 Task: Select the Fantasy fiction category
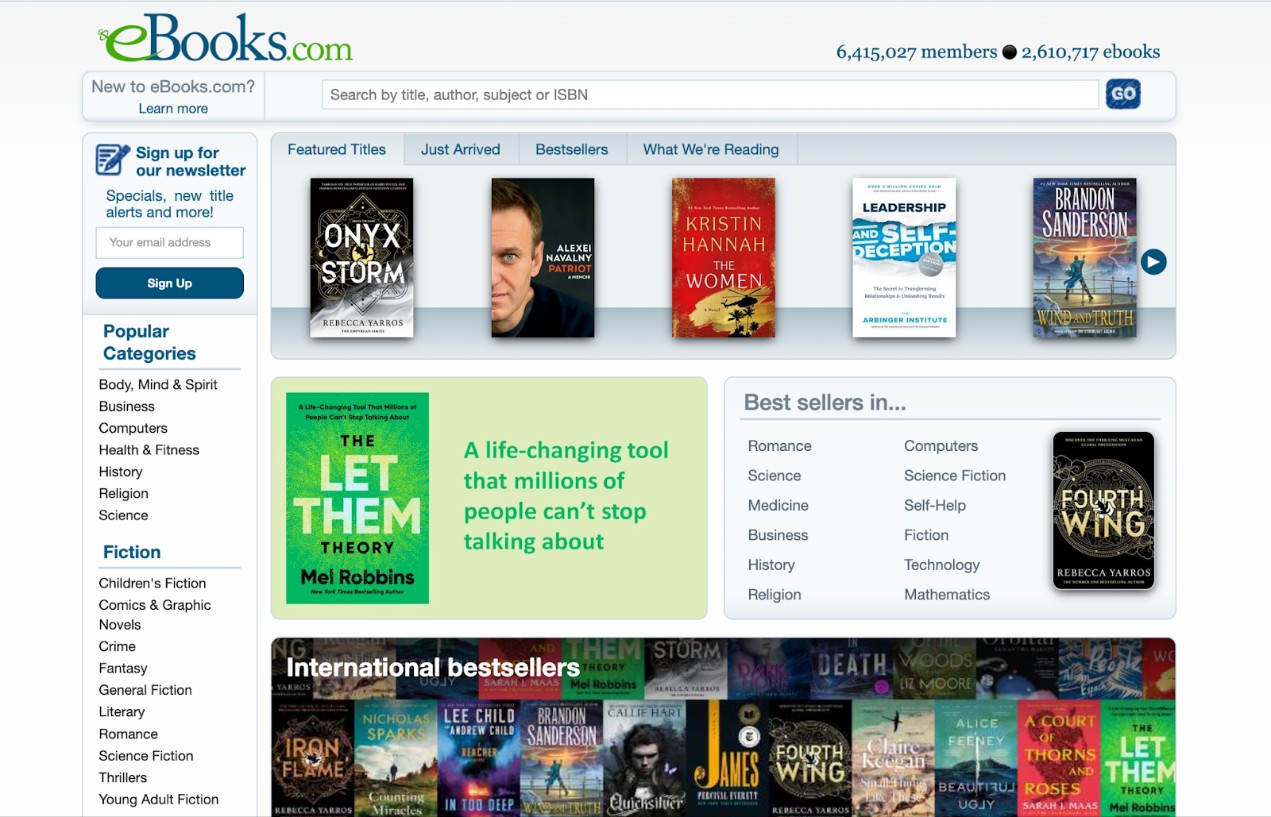123,668
